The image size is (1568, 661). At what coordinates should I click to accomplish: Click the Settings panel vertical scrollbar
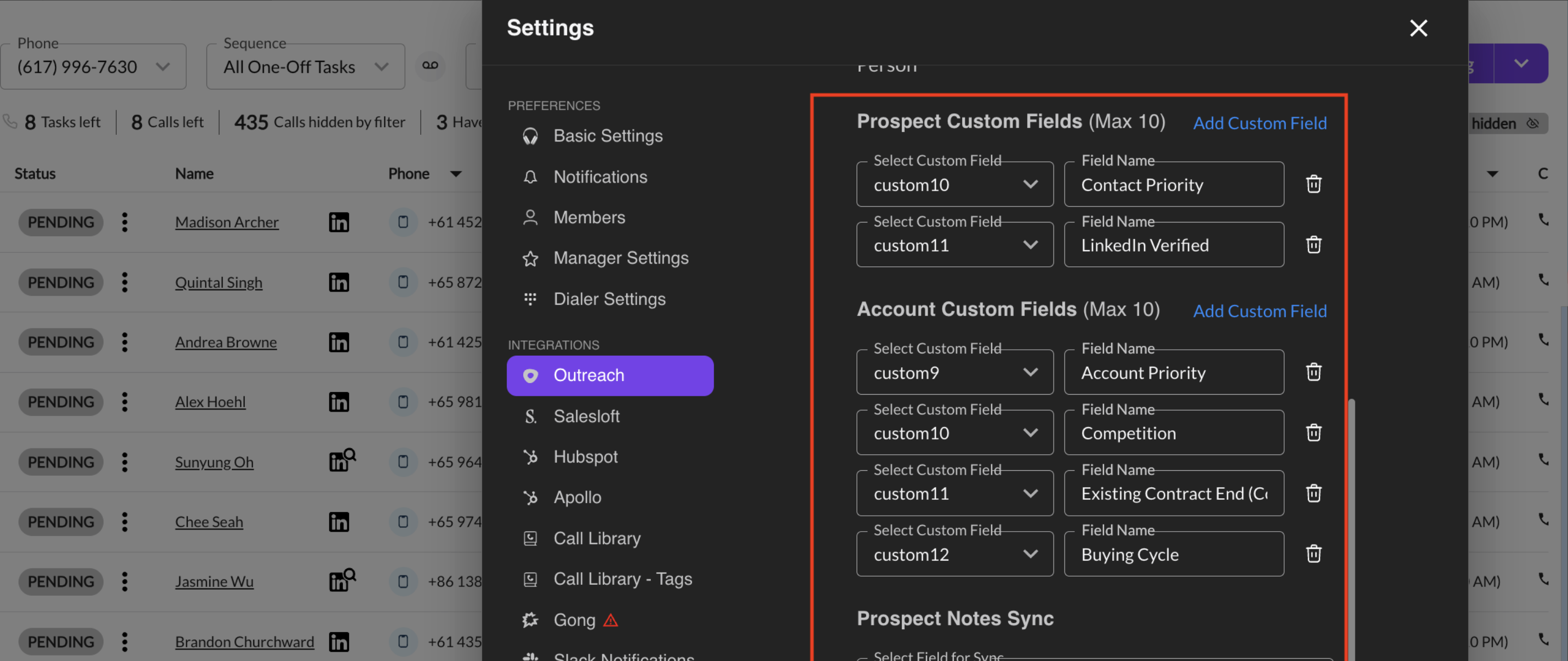pos(1351,529)
